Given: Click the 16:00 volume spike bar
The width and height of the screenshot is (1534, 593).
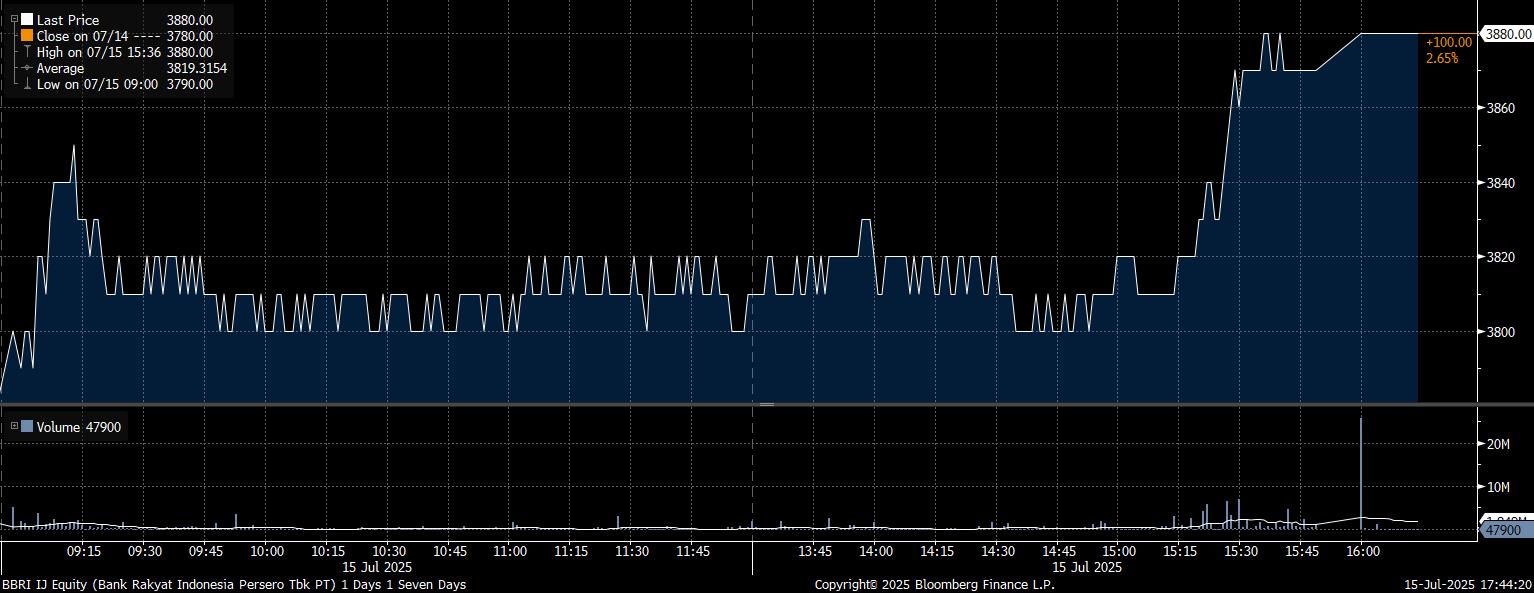Looking at the screenshot, I should [x=1361, y=470].
